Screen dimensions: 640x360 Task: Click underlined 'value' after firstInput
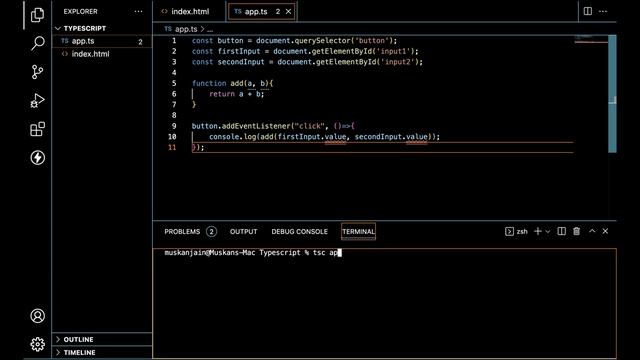coord(336,137)
